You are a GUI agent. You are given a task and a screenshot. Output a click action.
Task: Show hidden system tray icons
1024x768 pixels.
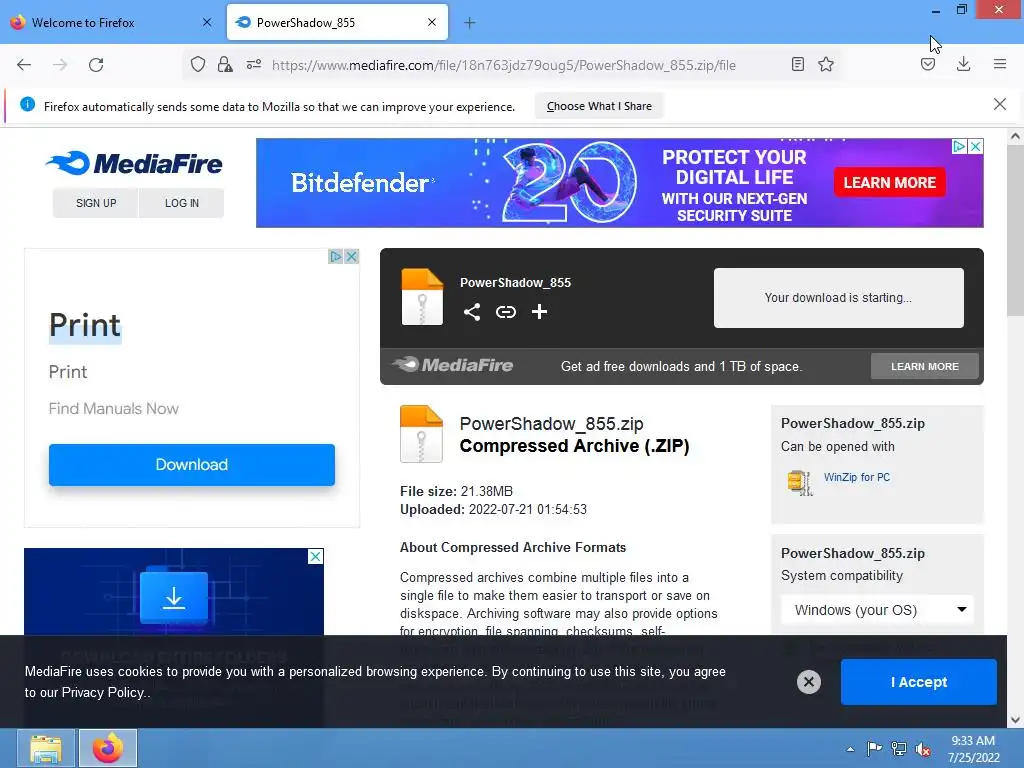pos(850,749)
